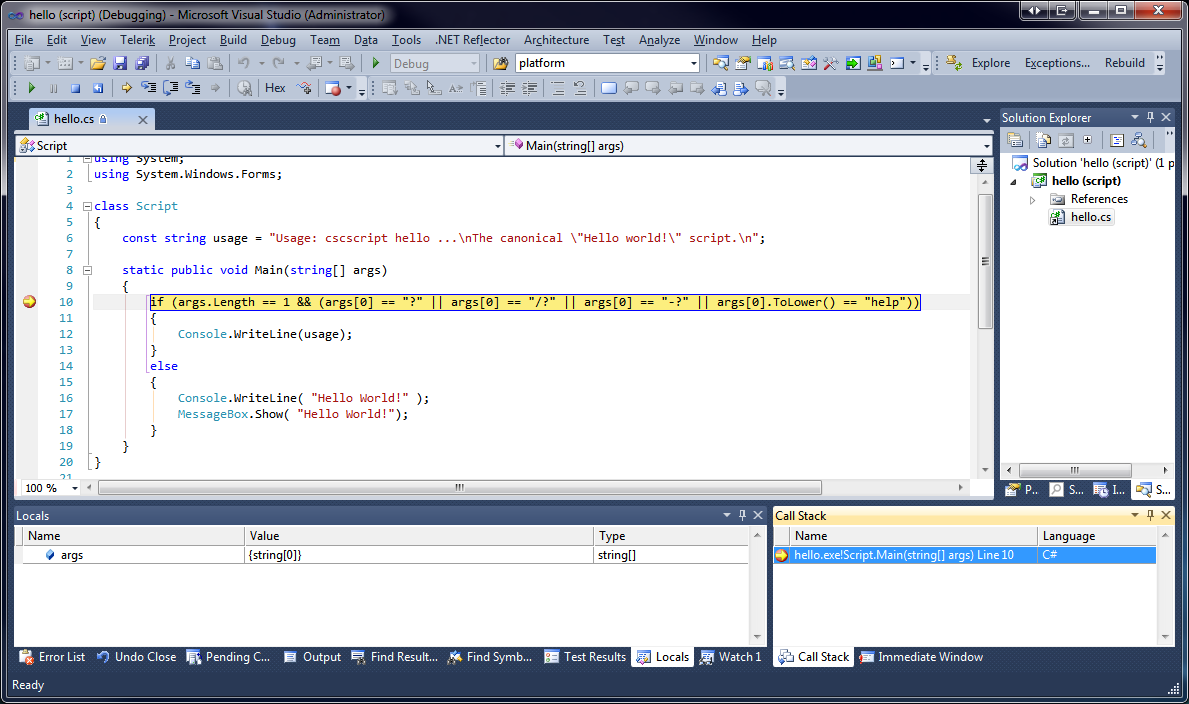Toggle auto-hide pin on Solution Explorer
This screenshot has width=1189, height=704.
tap(1150, 117)
